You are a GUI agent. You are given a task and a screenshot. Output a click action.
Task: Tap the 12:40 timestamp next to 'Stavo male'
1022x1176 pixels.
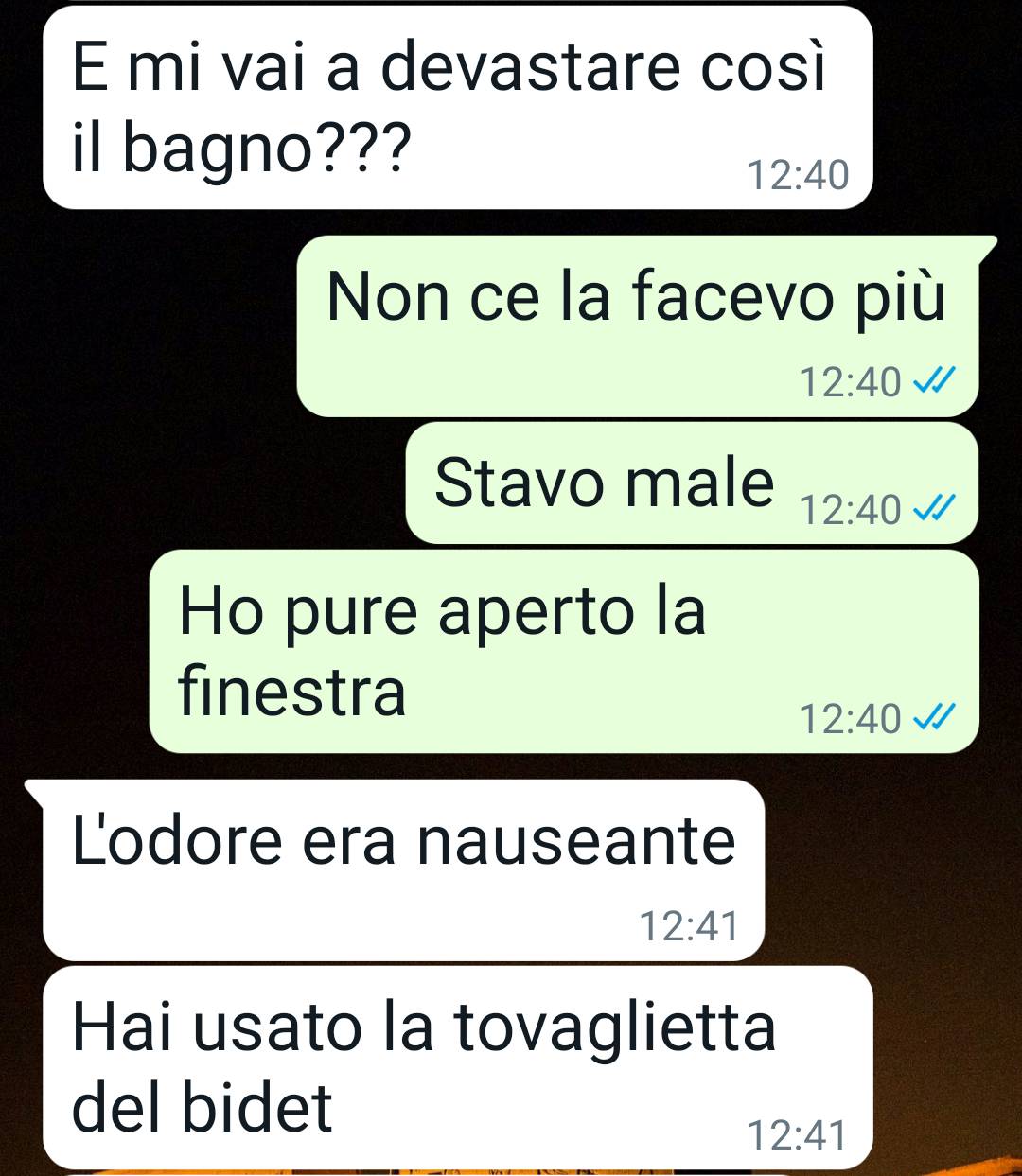tap(851, 510)
